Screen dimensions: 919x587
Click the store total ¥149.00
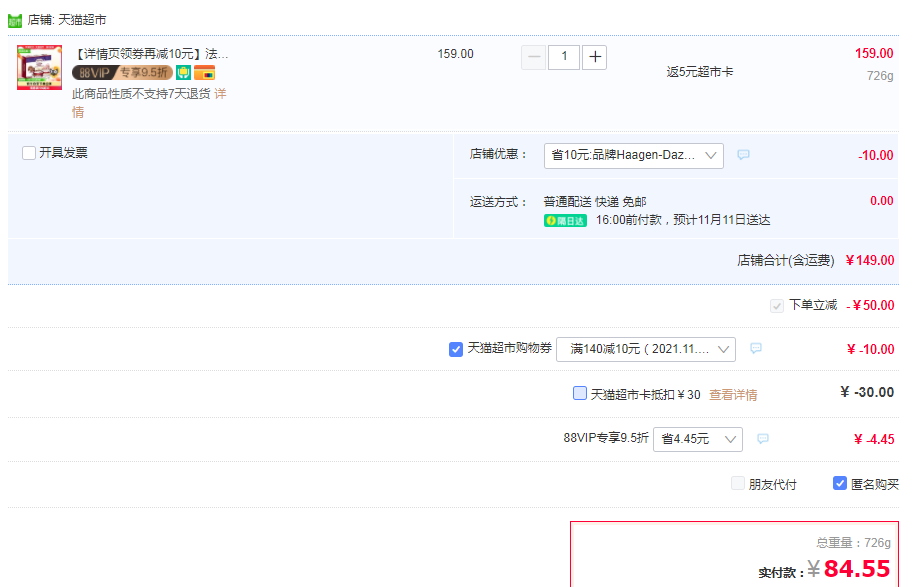tap(870, 261)
